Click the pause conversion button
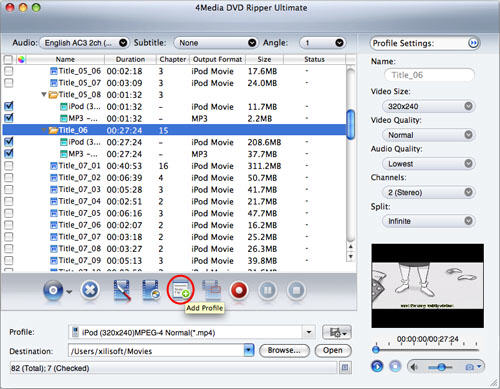Viewport: 500px width, 389px height. tap(267, 290)
